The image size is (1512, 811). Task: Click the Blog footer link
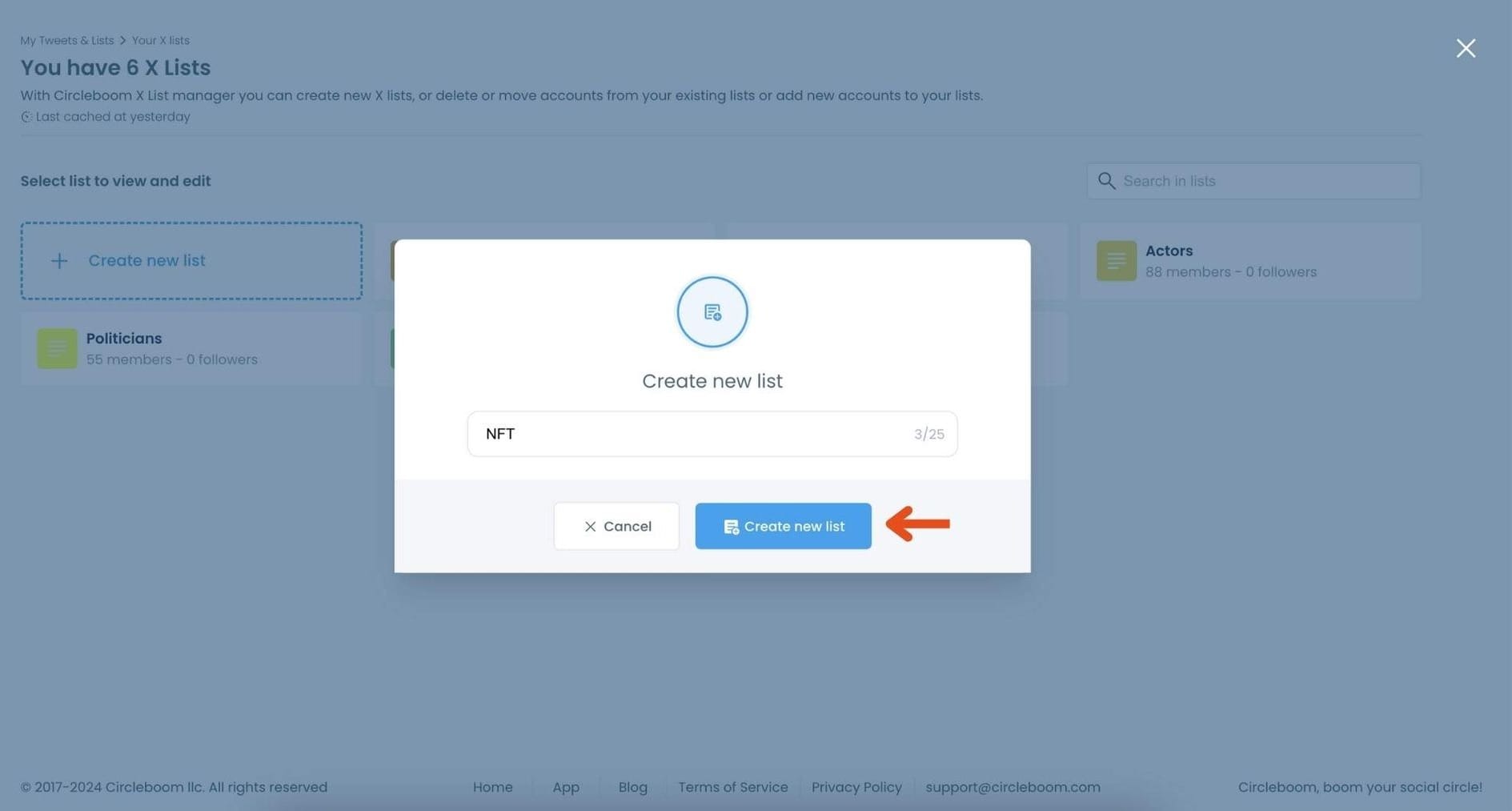pos(632,786)
